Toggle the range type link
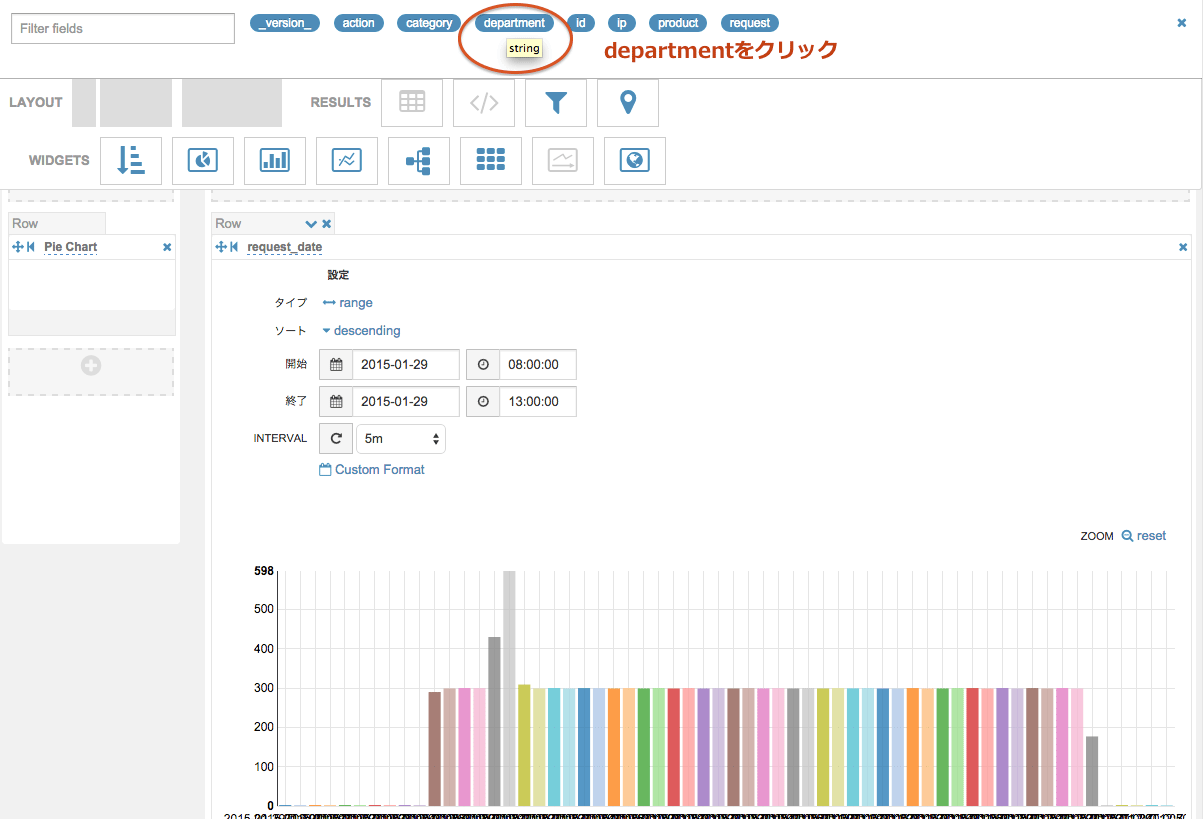The image size is (1203, 819). click(348, 303)
